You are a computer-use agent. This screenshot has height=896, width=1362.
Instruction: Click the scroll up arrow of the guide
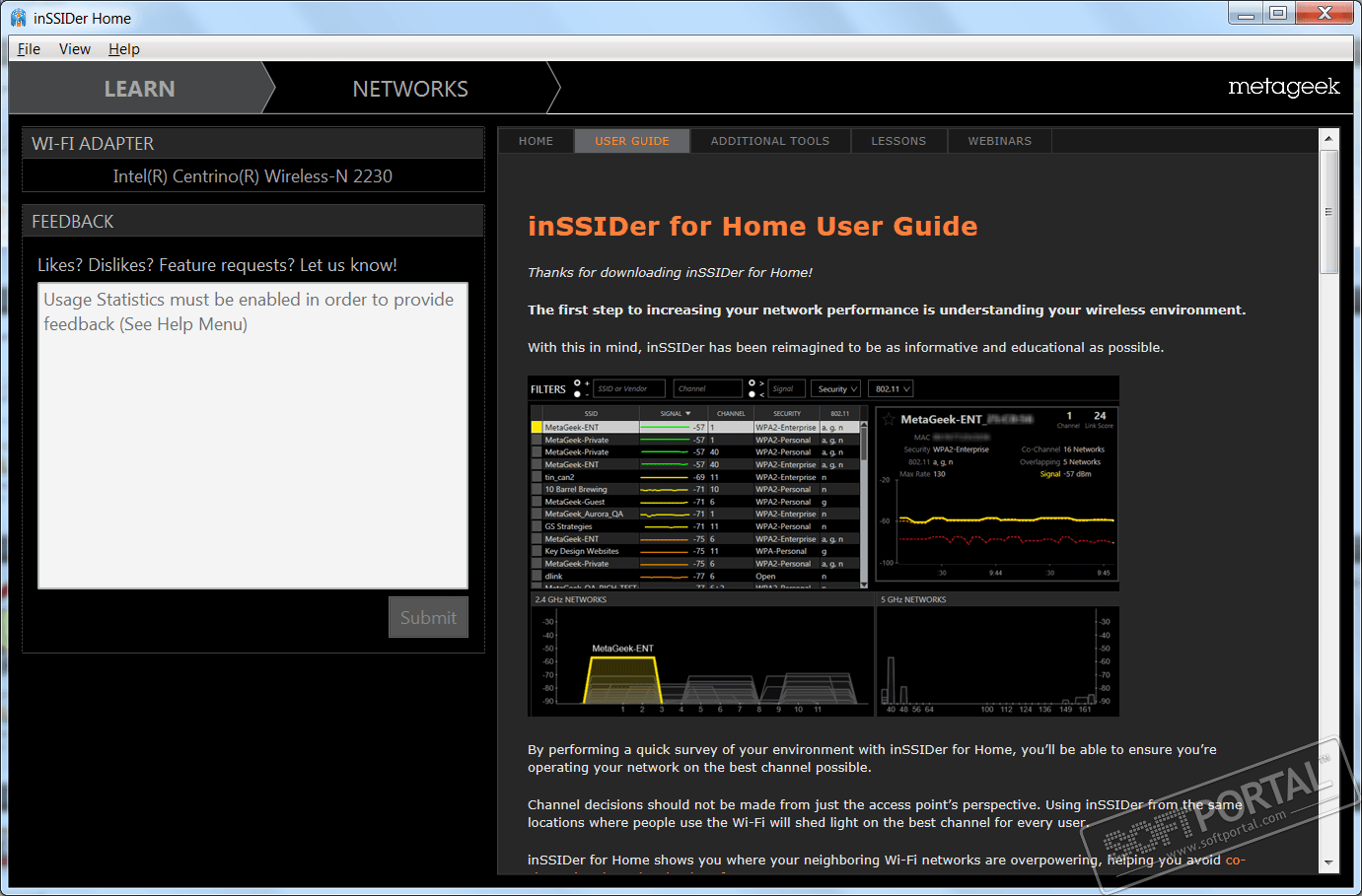click(1328, 139)
